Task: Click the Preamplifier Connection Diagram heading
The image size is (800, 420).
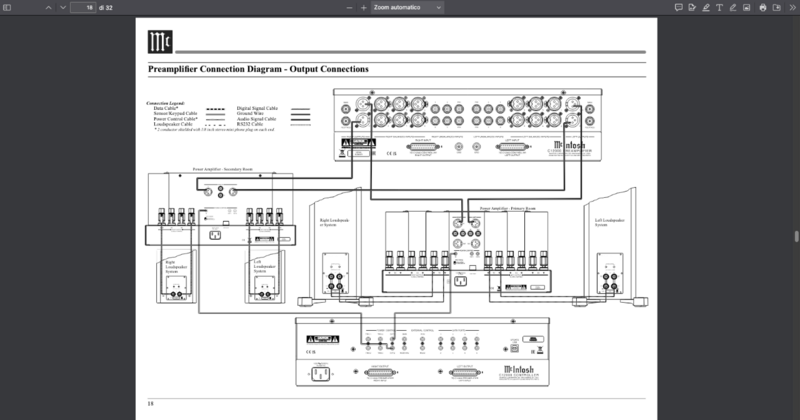Action: click(x=258, y=69)
